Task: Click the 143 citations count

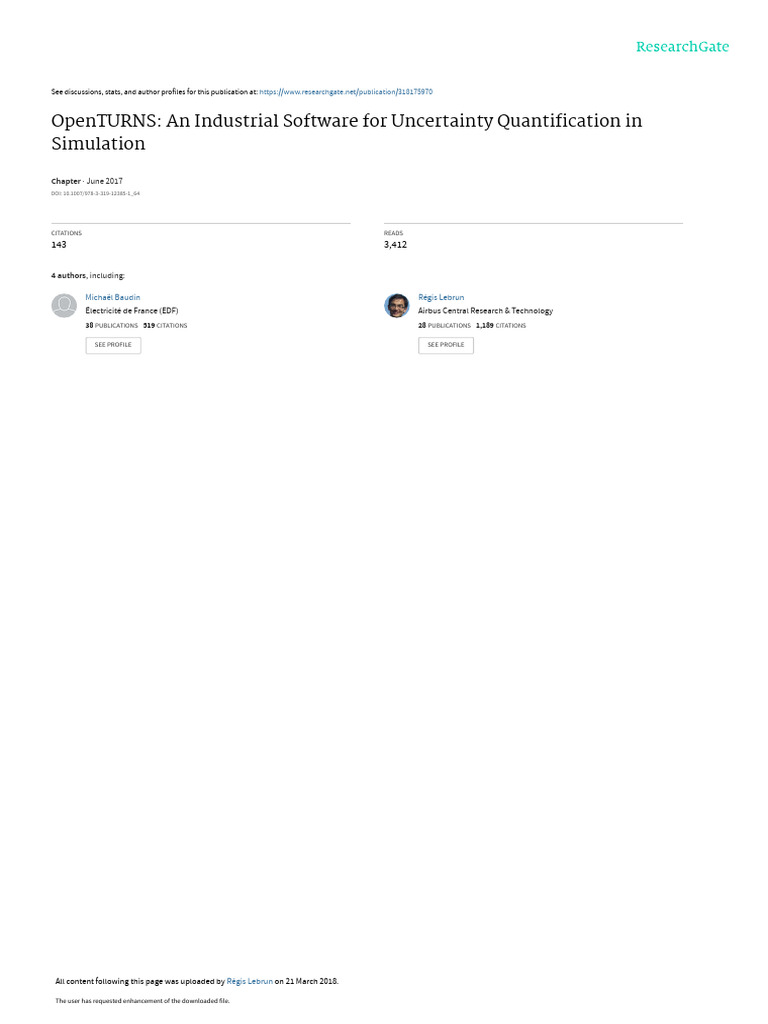Action: point(59,245)
